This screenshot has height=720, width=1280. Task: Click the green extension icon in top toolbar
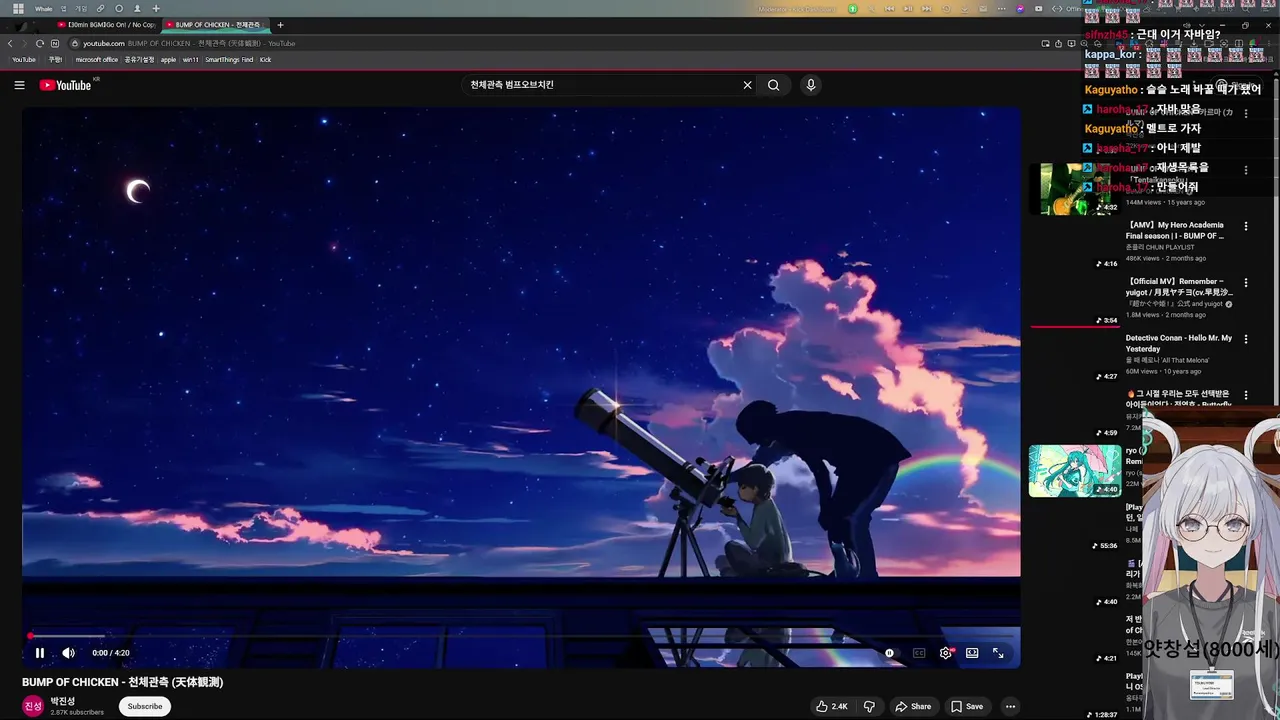coord(853,9)
